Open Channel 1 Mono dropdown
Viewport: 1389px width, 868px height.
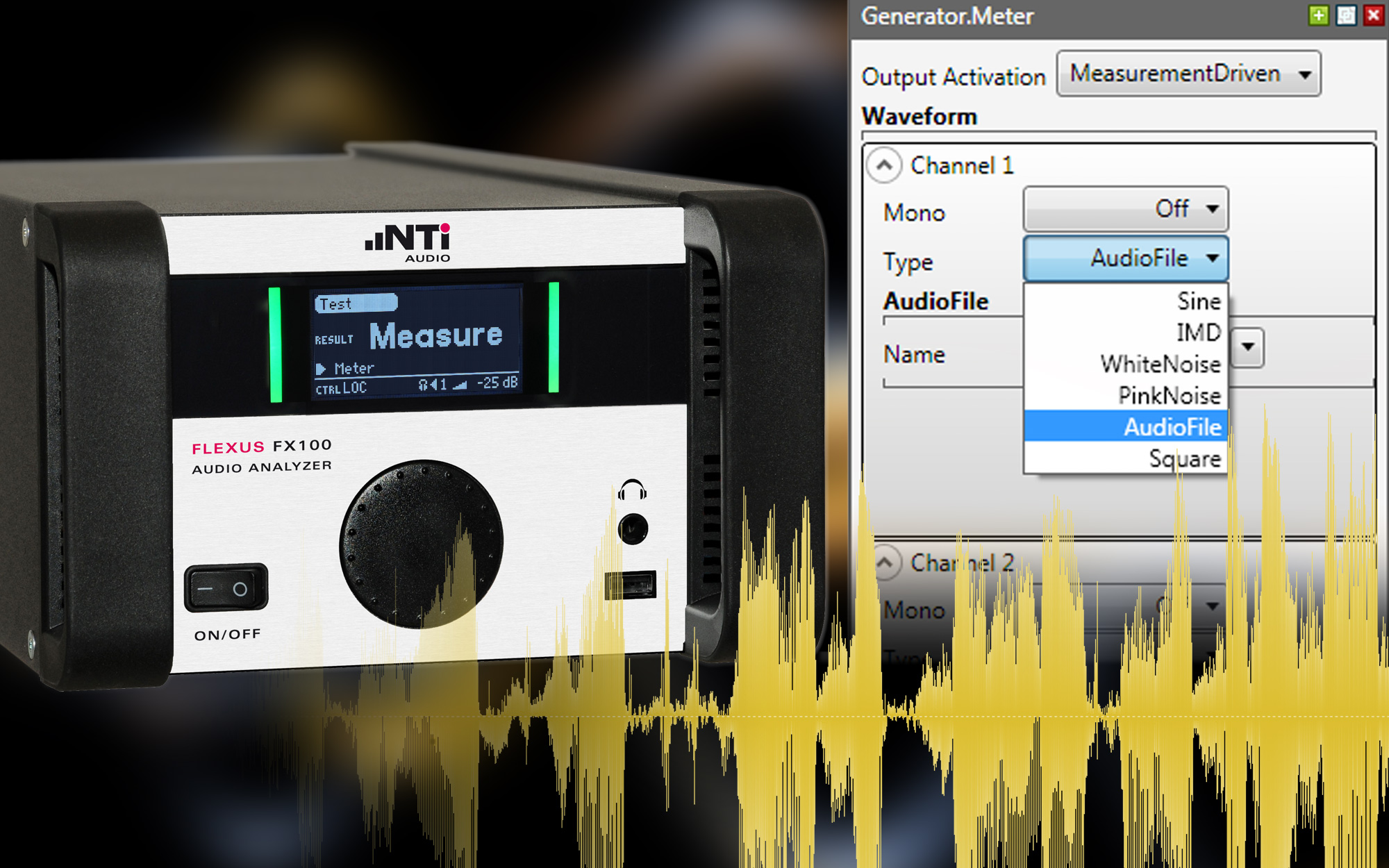(x=1125, y=209)
